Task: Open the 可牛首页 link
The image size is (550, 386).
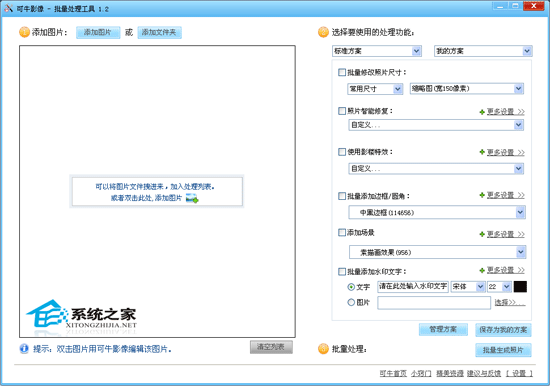Action: [x=393, y=373]
